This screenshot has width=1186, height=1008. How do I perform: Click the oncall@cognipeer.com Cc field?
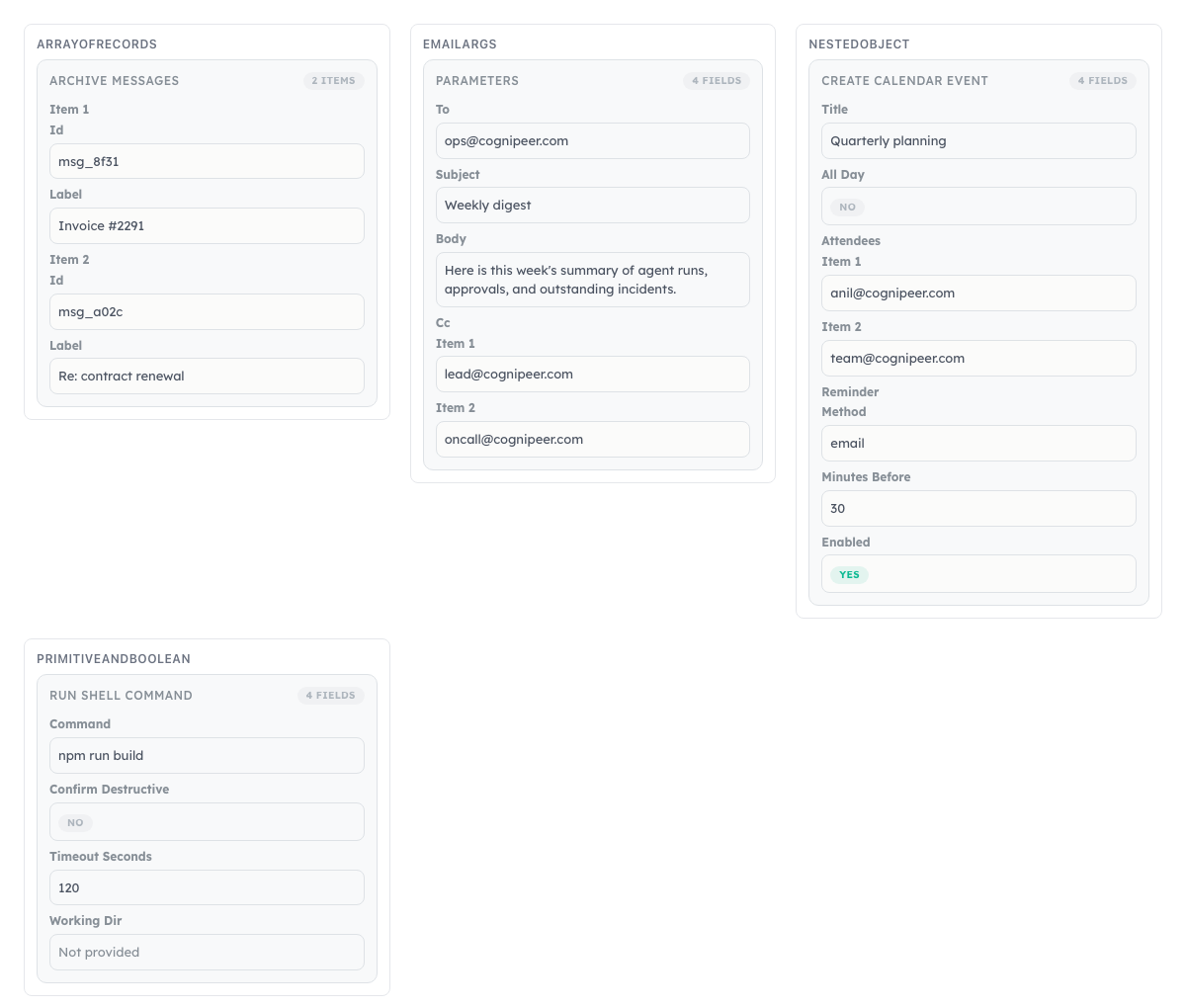592,439
